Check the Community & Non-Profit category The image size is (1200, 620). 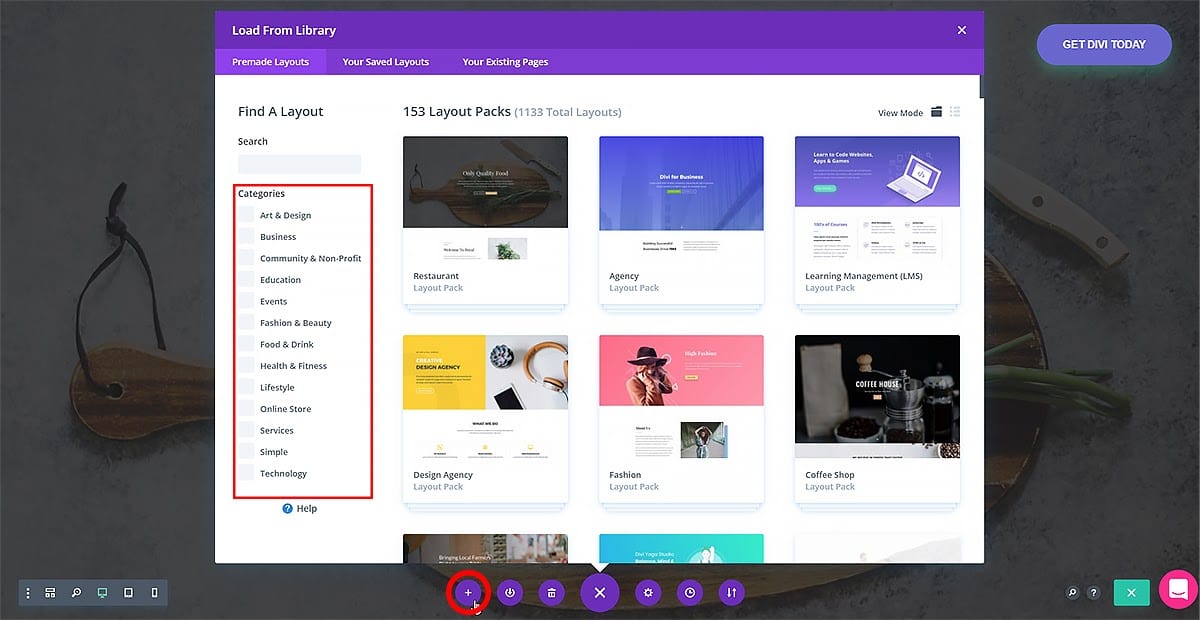[246, 258]
